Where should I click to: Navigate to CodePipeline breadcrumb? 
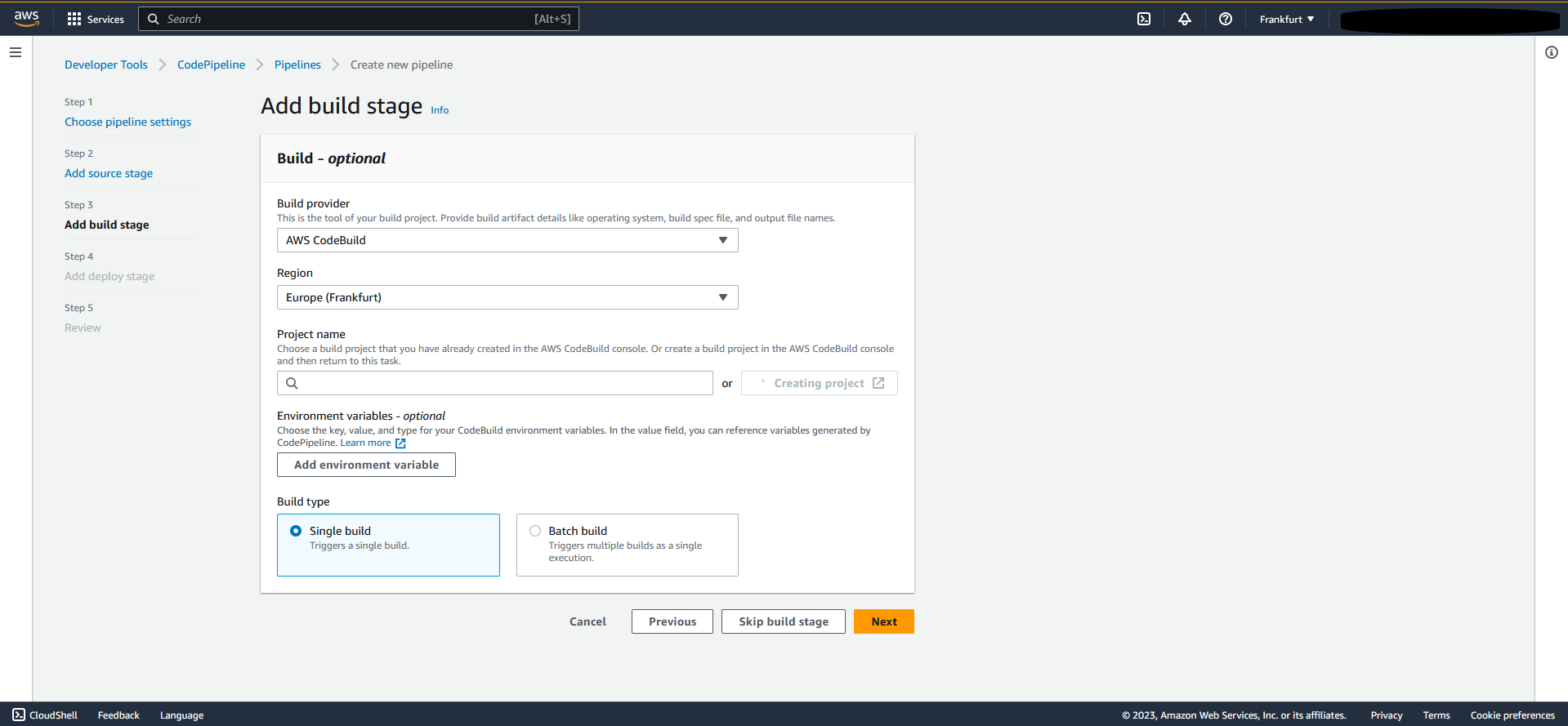pos(211,65)
